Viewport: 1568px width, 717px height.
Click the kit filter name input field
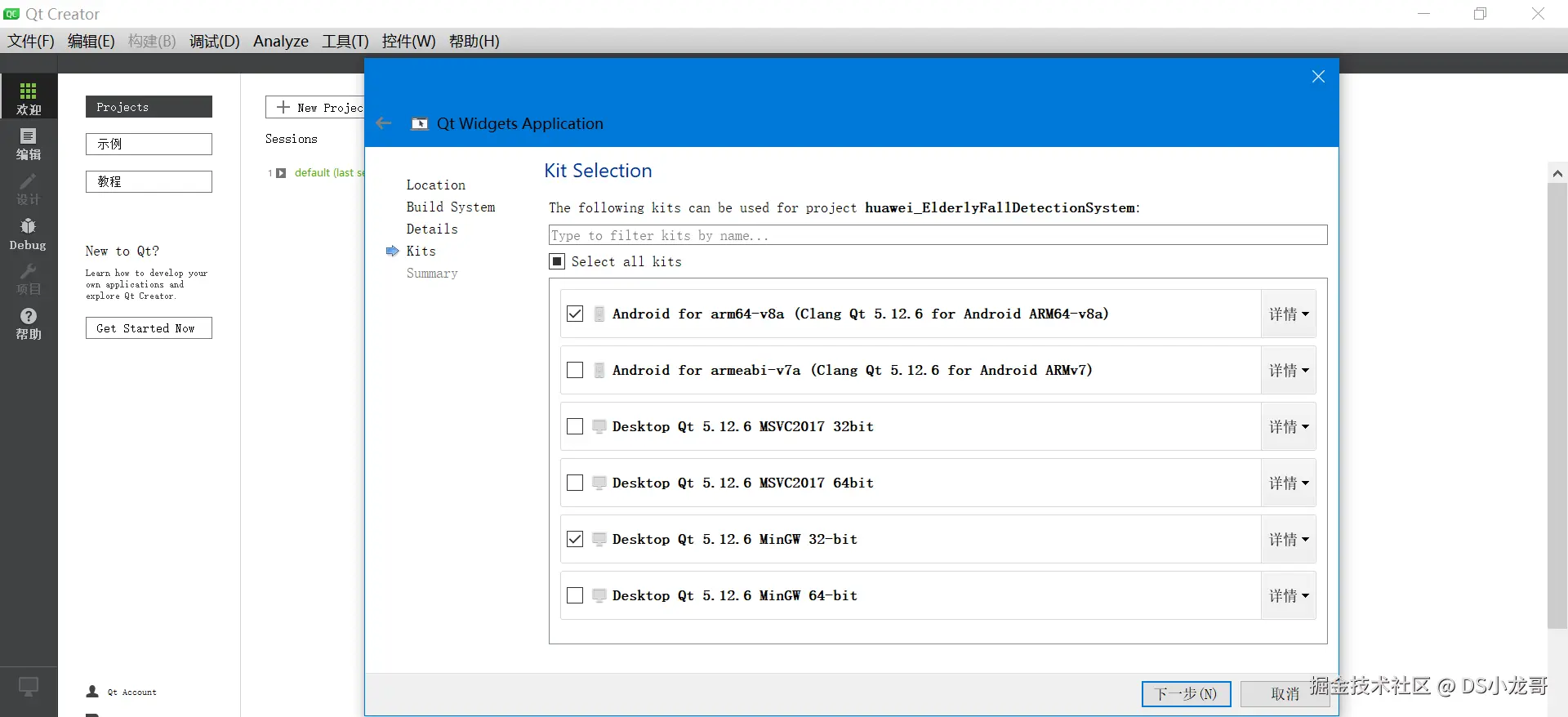click(x=938, y=235)
